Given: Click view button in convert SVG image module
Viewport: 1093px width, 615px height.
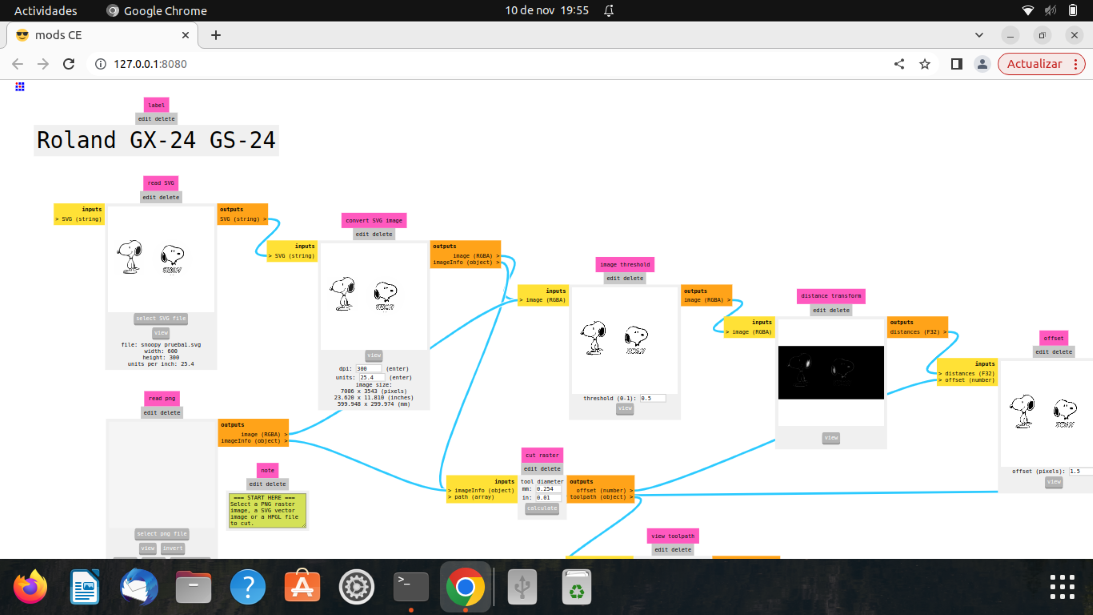Looking at the screenshot, I should click(x=374, y=356).
